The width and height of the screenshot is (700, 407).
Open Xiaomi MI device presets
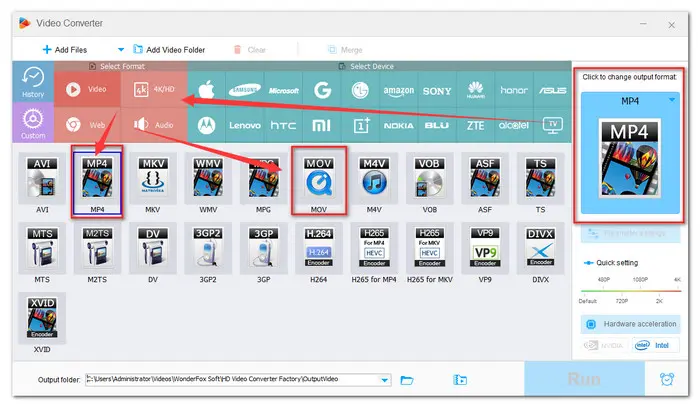pos(322,125)
